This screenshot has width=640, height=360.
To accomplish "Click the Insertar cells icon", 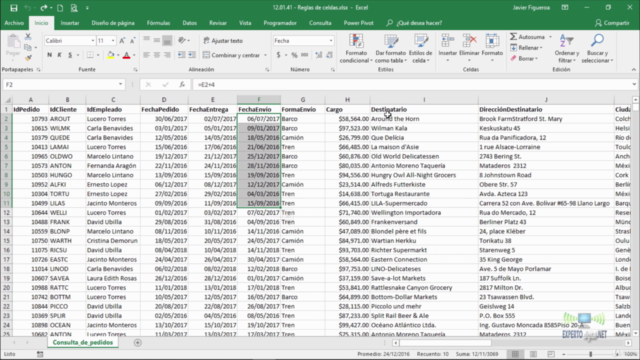I will (447, 41).
